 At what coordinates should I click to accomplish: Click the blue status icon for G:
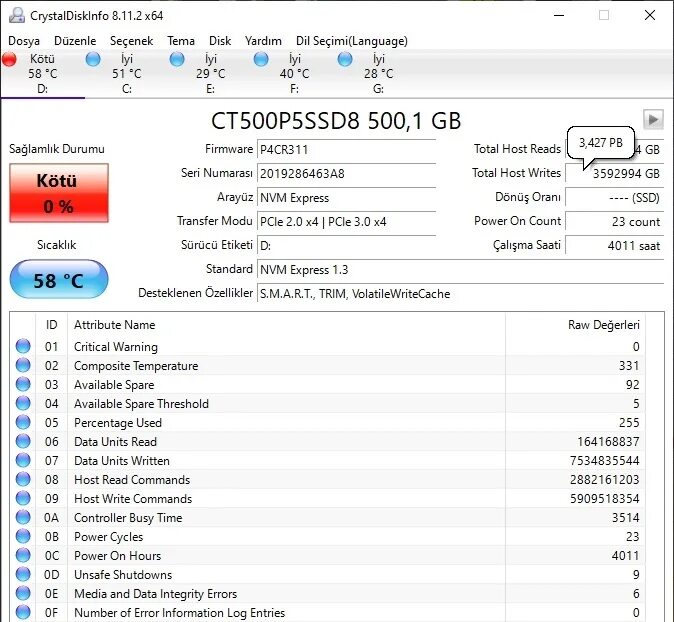pyautogui.click(x=345, y=59)
